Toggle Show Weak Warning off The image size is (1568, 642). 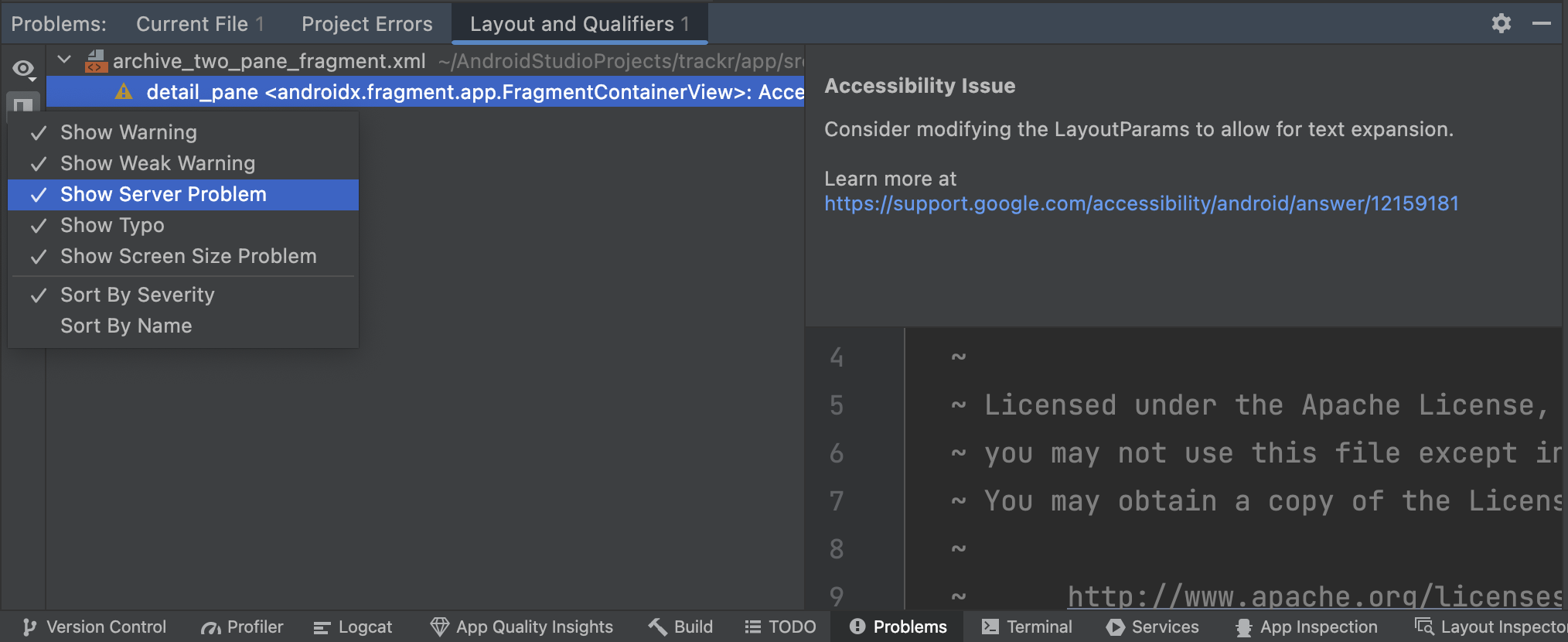tap(157, 163)
